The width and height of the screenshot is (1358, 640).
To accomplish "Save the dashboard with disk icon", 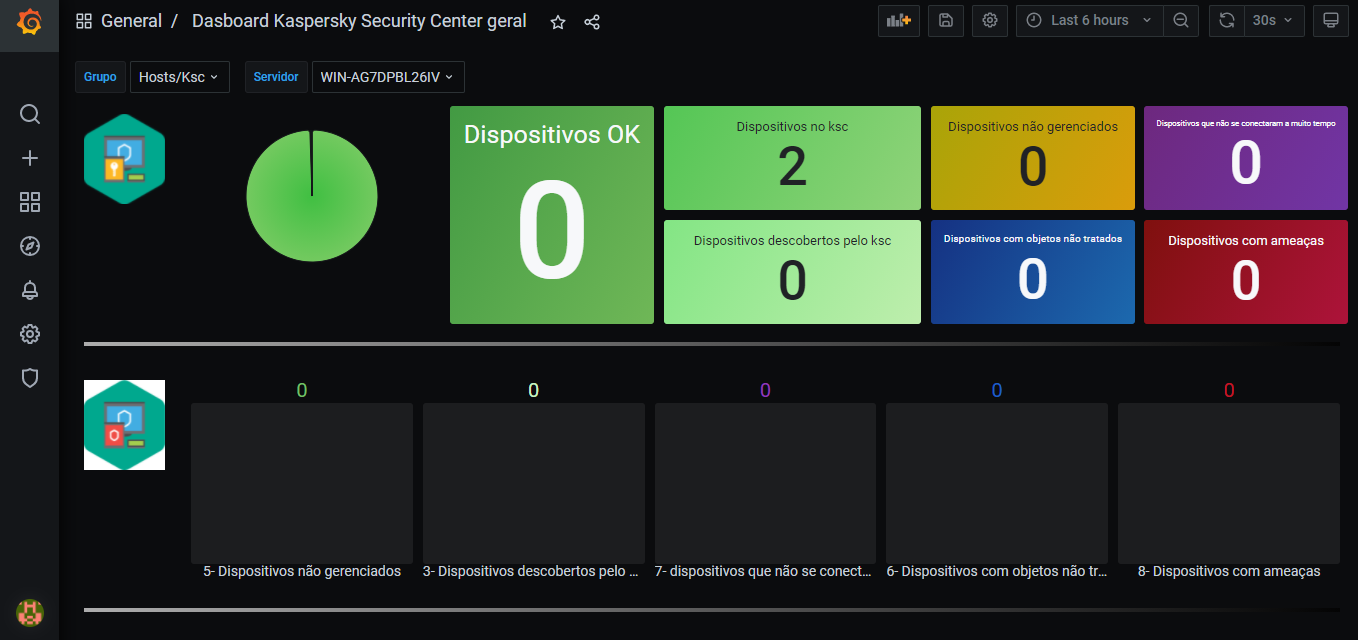I will tap(946, 20).
